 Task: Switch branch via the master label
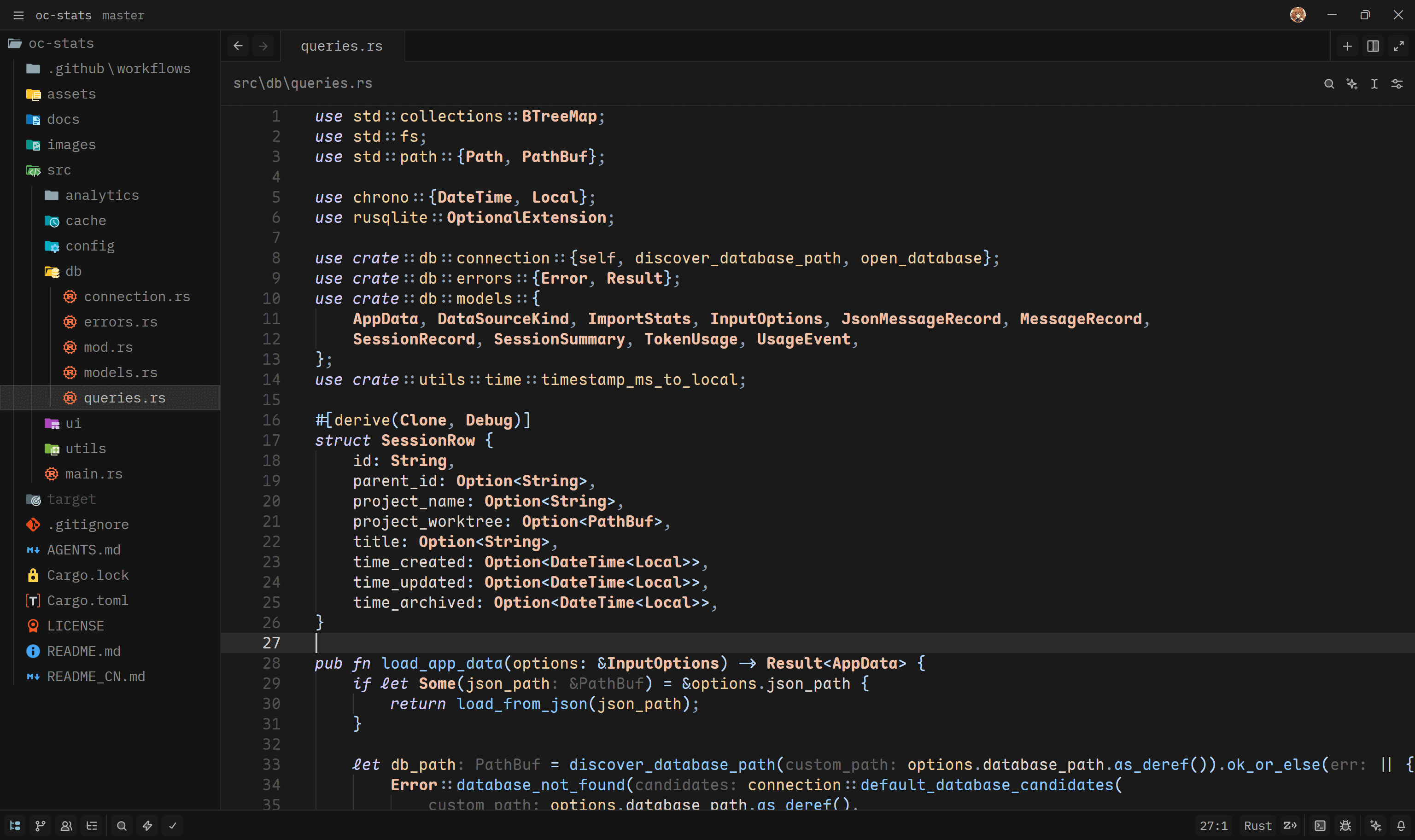tap(123, 15)
